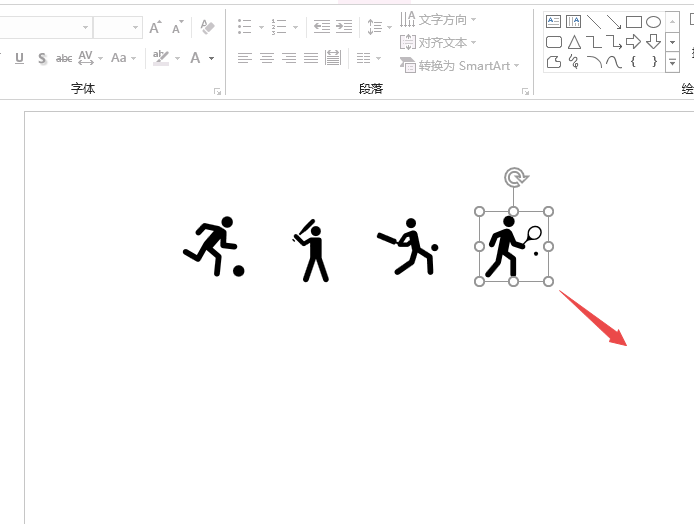Launch the 字体 dialog box
Screen dimensions: 694x524
tap(217, 91)
